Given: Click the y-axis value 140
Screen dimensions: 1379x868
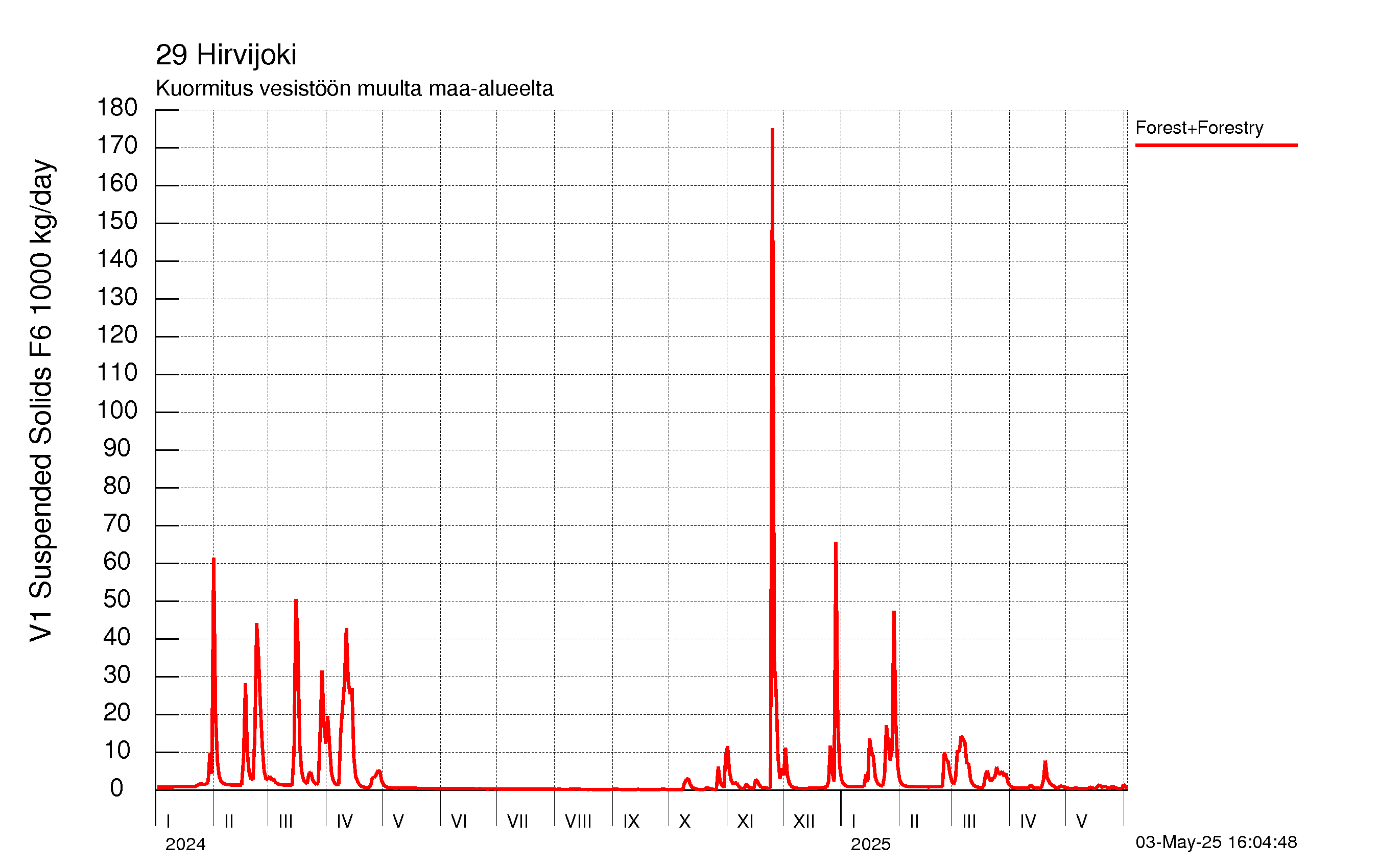Looking at the screenshot, I should (117, 259).
